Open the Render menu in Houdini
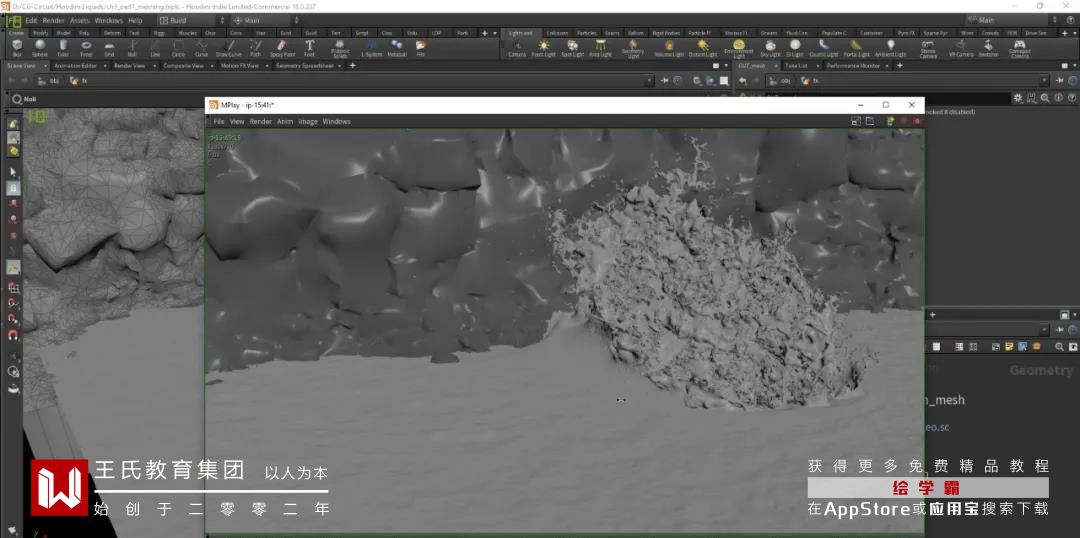 [x=54, y=21]
